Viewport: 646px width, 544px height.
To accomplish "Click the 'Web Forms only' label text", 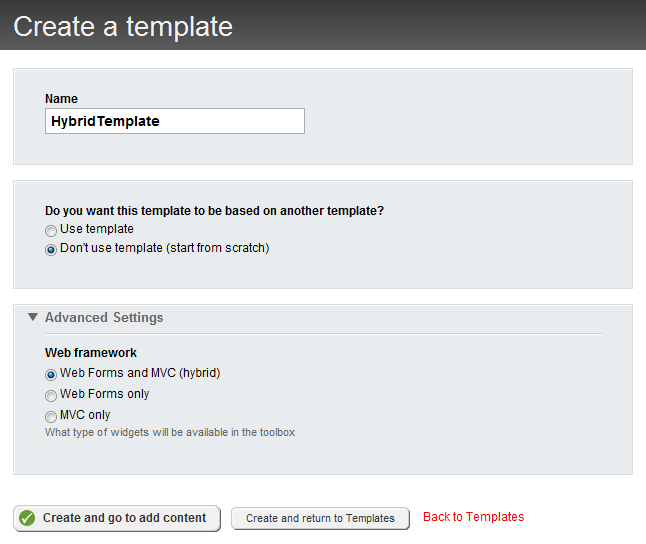I will [105, 394].
